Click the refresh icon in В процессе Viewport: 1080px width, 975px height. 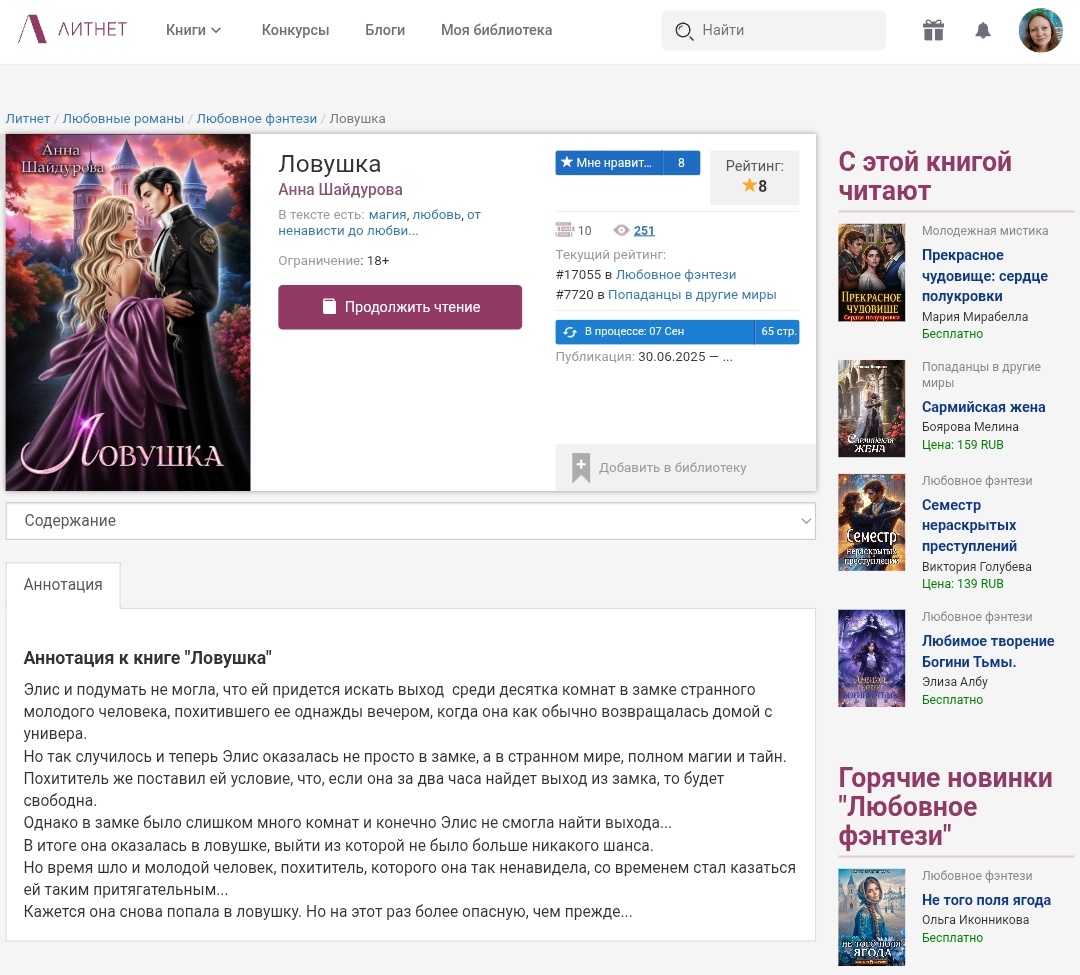tap(570, 332)
